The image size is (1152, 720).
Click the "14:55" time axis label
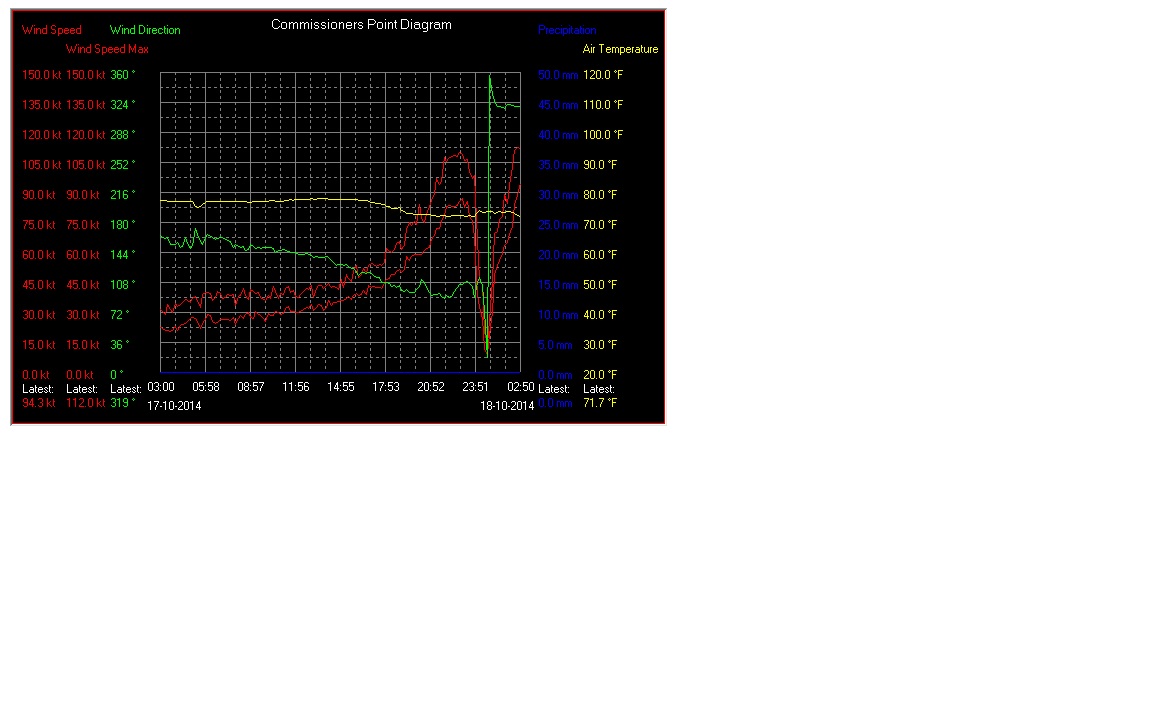pyautogui.click(x=341, y=387)
